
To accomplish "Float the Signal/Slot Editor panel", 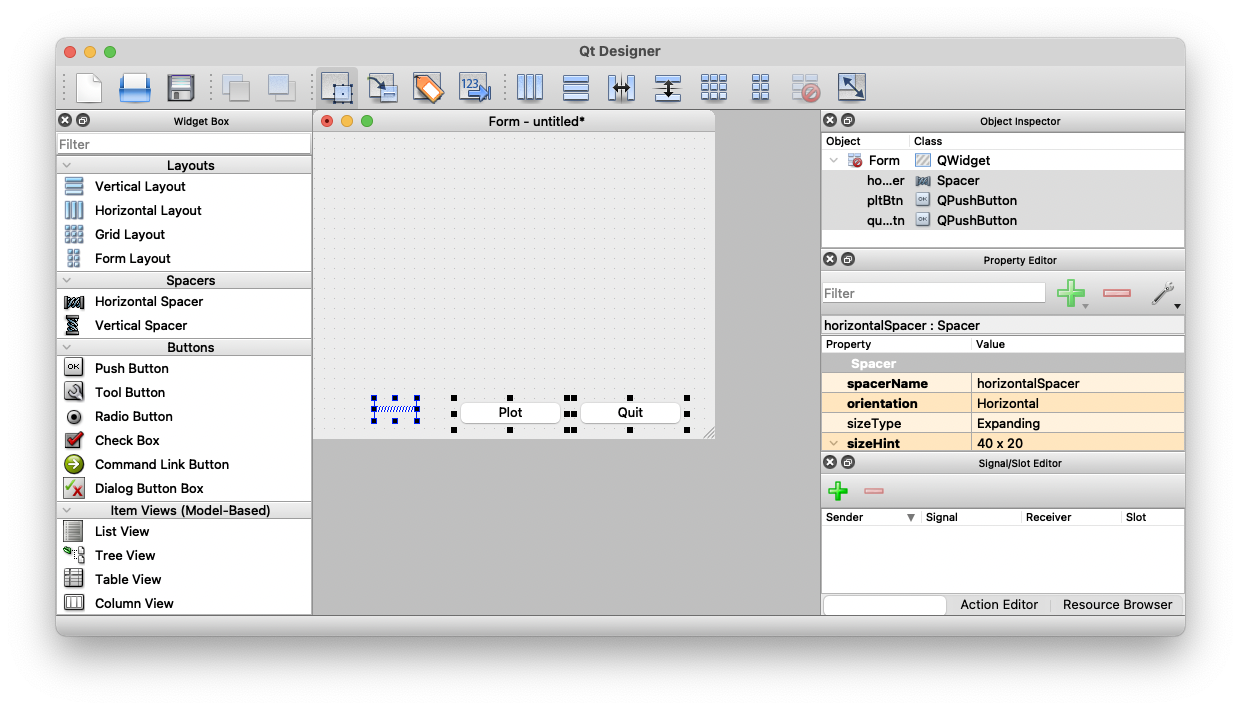I will coord(847,462).
